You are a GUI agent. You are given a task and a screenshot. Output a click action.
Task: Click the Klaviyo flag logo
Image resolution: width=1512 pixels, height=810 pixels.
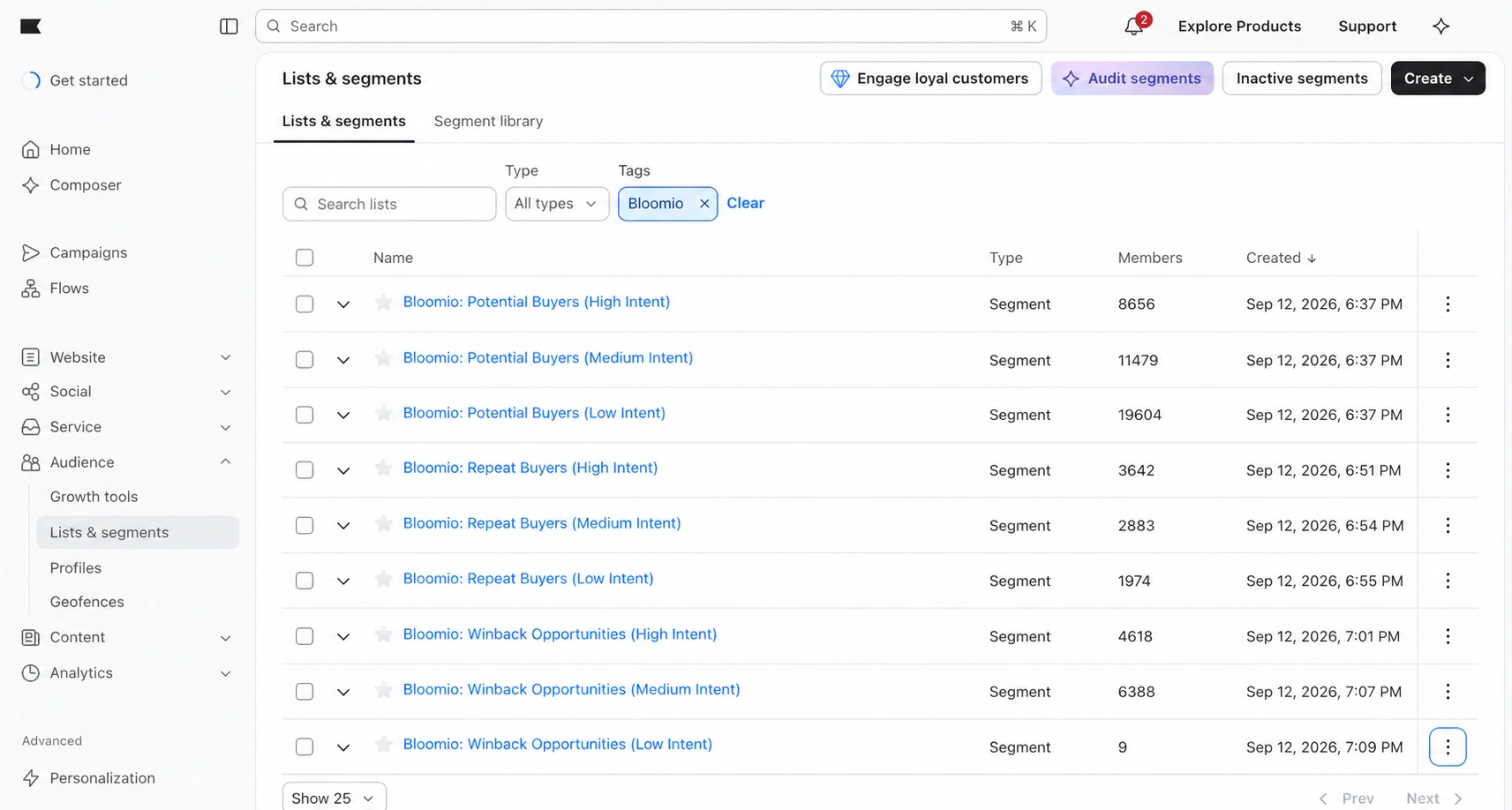tap(31, 26)
